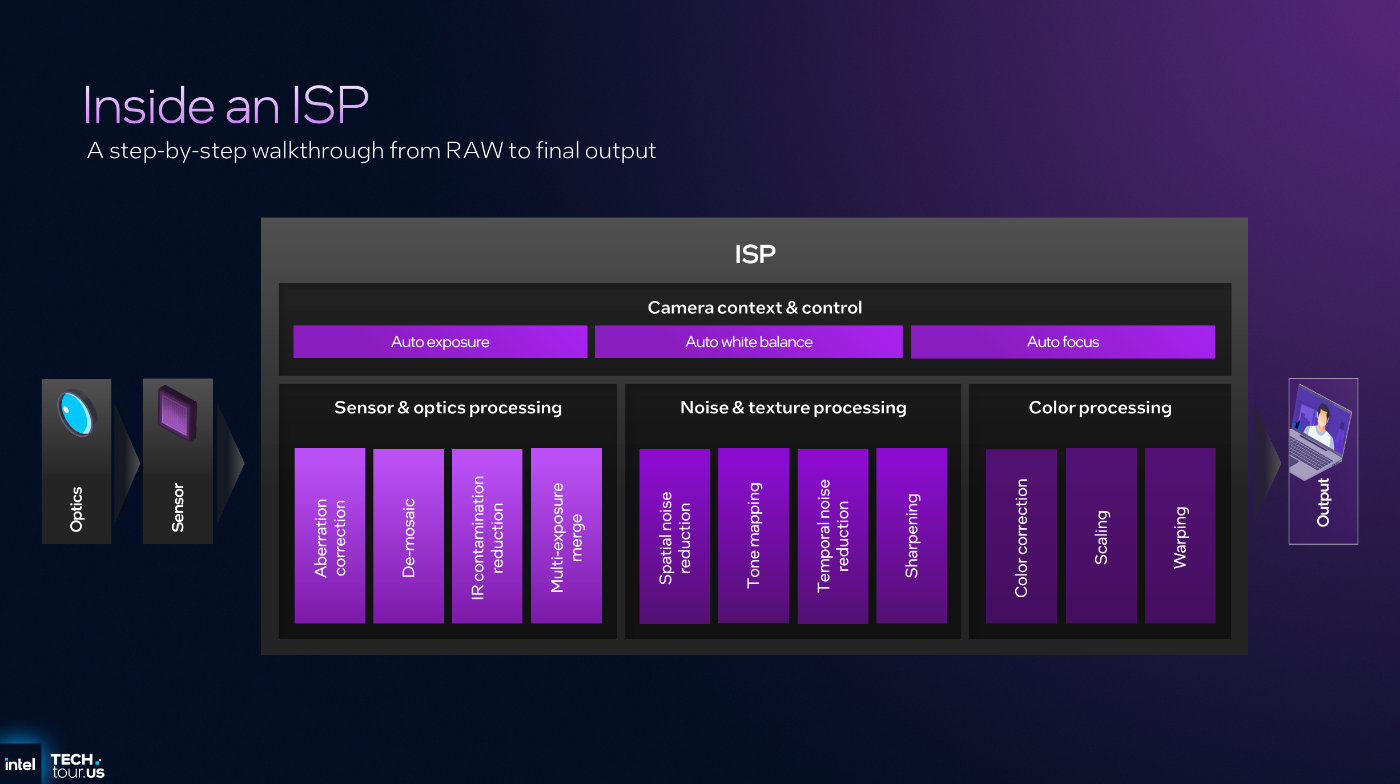Viewport: 1400px width, 784px height.
Task: Click the Temporal noise reduction block
Action: 833,536
